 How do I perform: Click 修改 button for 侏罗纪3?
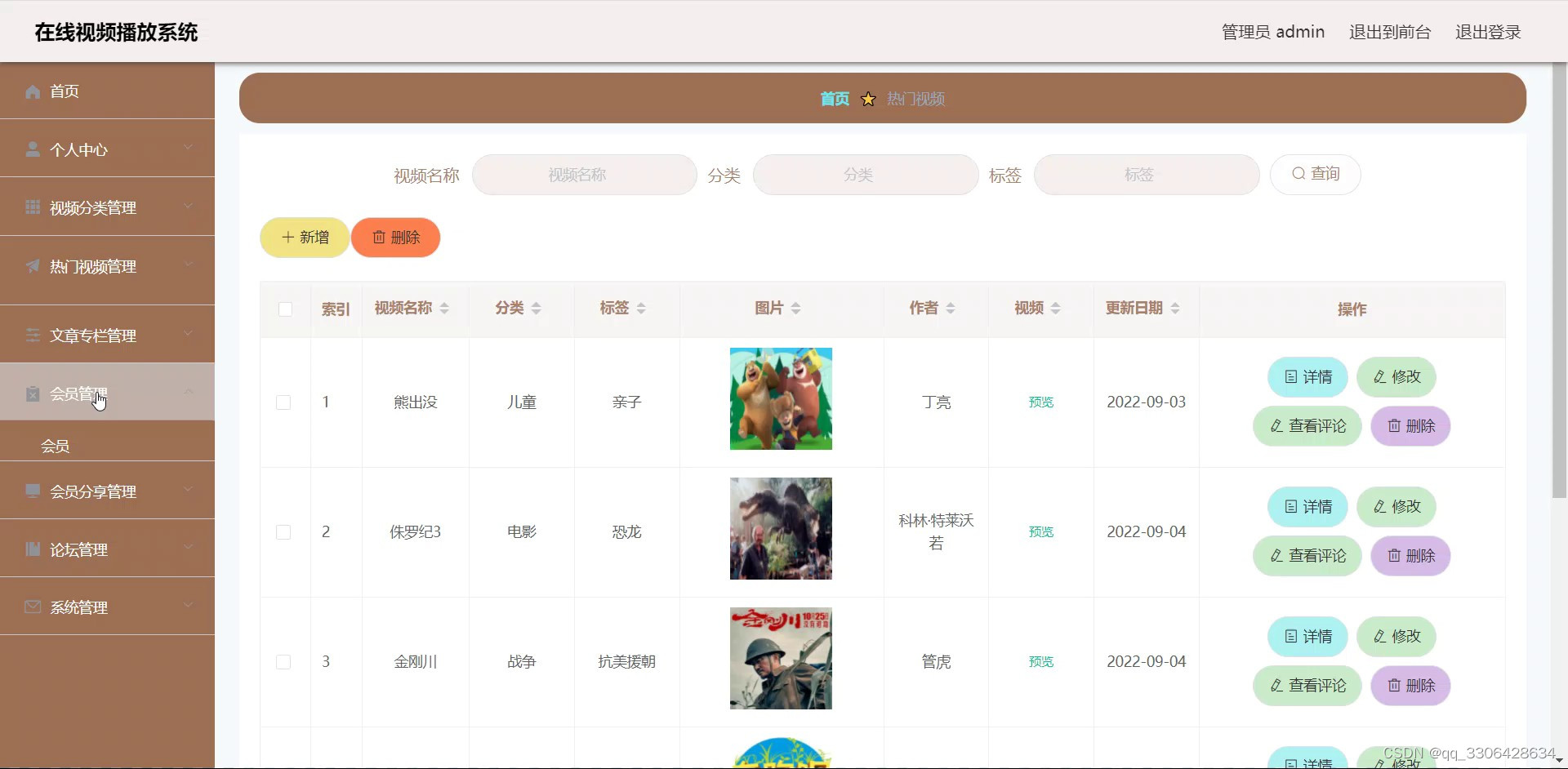point(1396,507)
